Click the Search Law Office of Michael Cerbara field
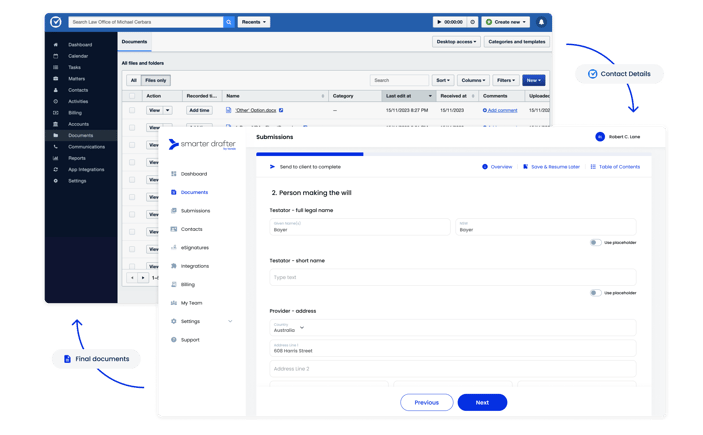The height and width of the screenshot is (435, 703). point(146,22)
